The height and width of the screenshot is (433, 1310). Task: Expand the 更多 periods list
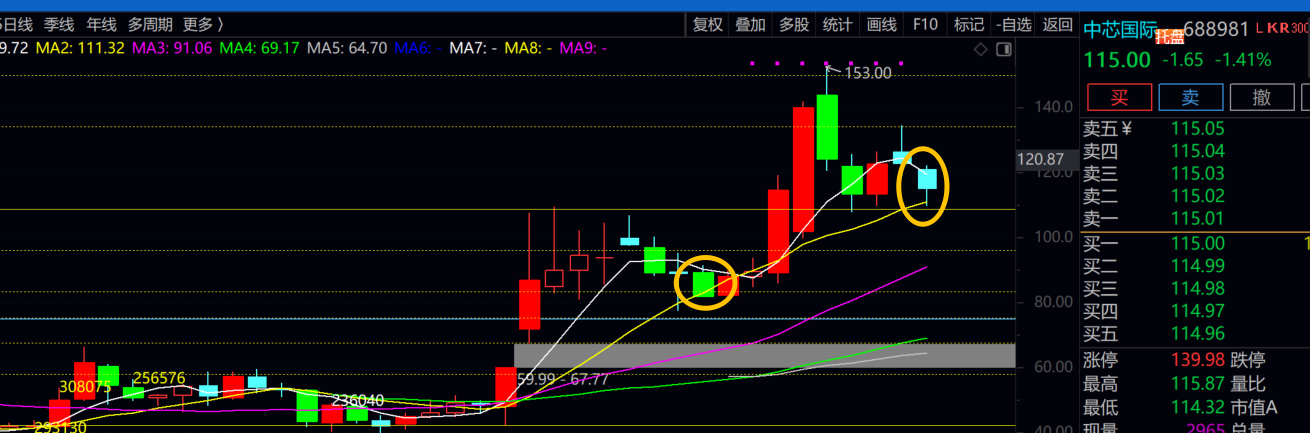[x=203, y=24]
